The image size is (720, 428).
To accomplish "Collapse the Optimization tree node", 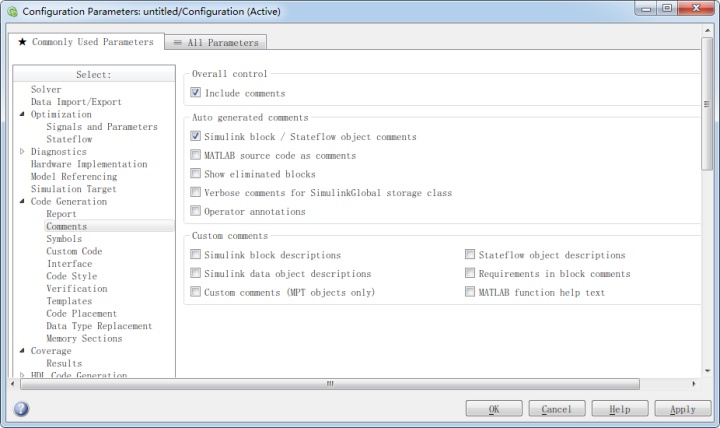I will tap(22, 114).
